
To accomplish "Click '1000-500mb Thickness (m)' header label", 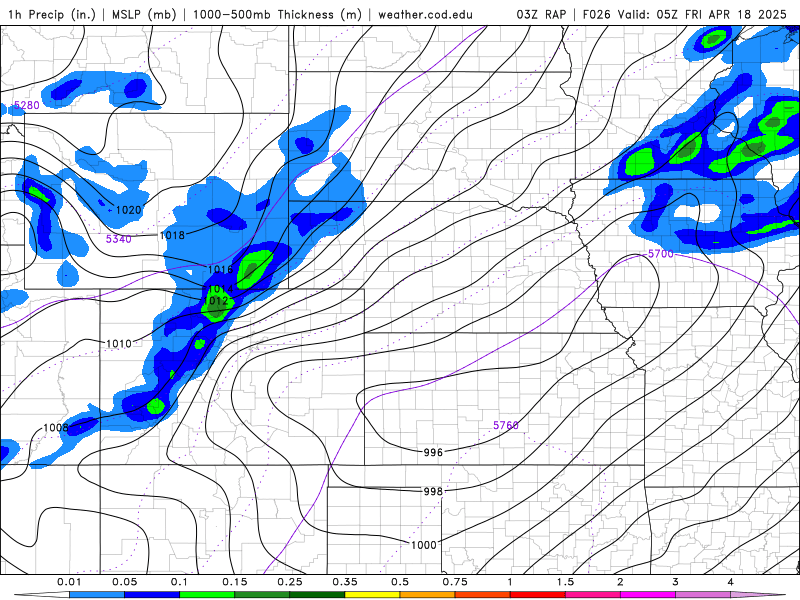I will click(277, 14).
